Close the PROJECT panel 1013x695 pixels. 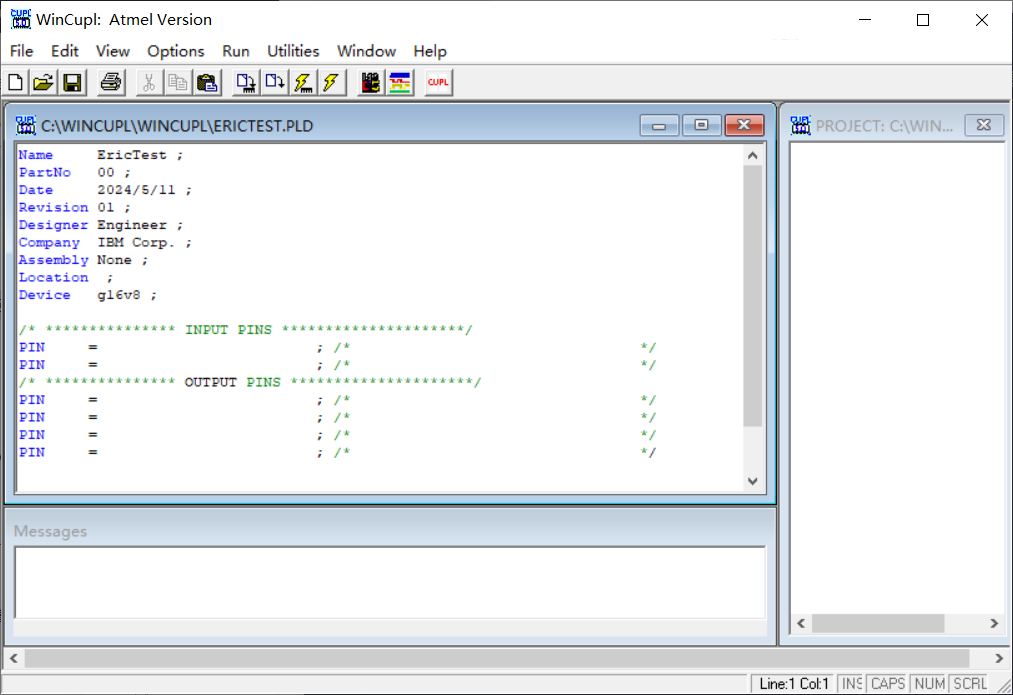click(984, 125)
